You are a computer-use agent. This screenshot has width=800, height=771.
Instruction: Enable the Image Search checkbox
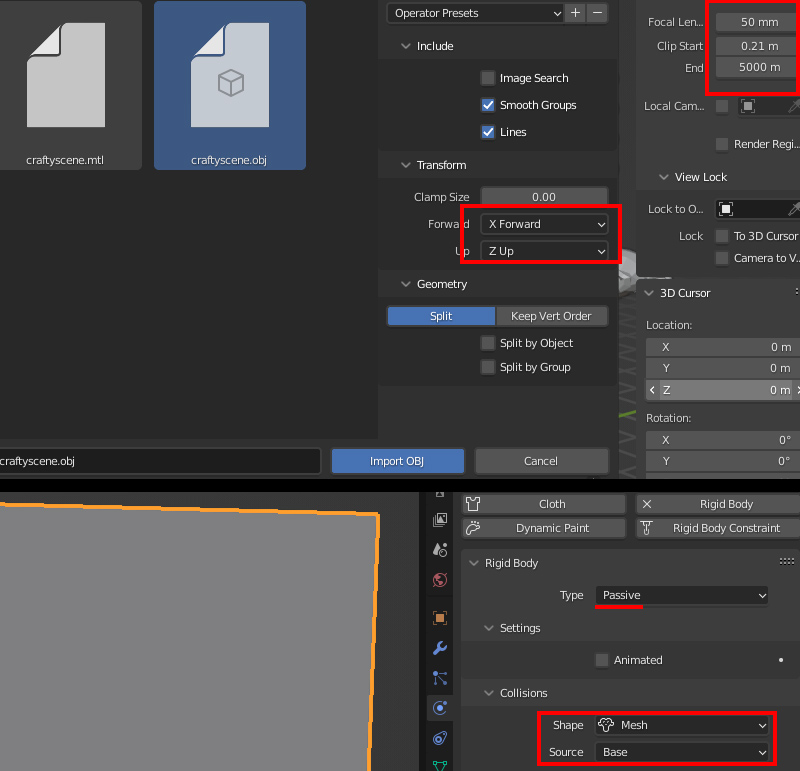[x=488, y=78]
